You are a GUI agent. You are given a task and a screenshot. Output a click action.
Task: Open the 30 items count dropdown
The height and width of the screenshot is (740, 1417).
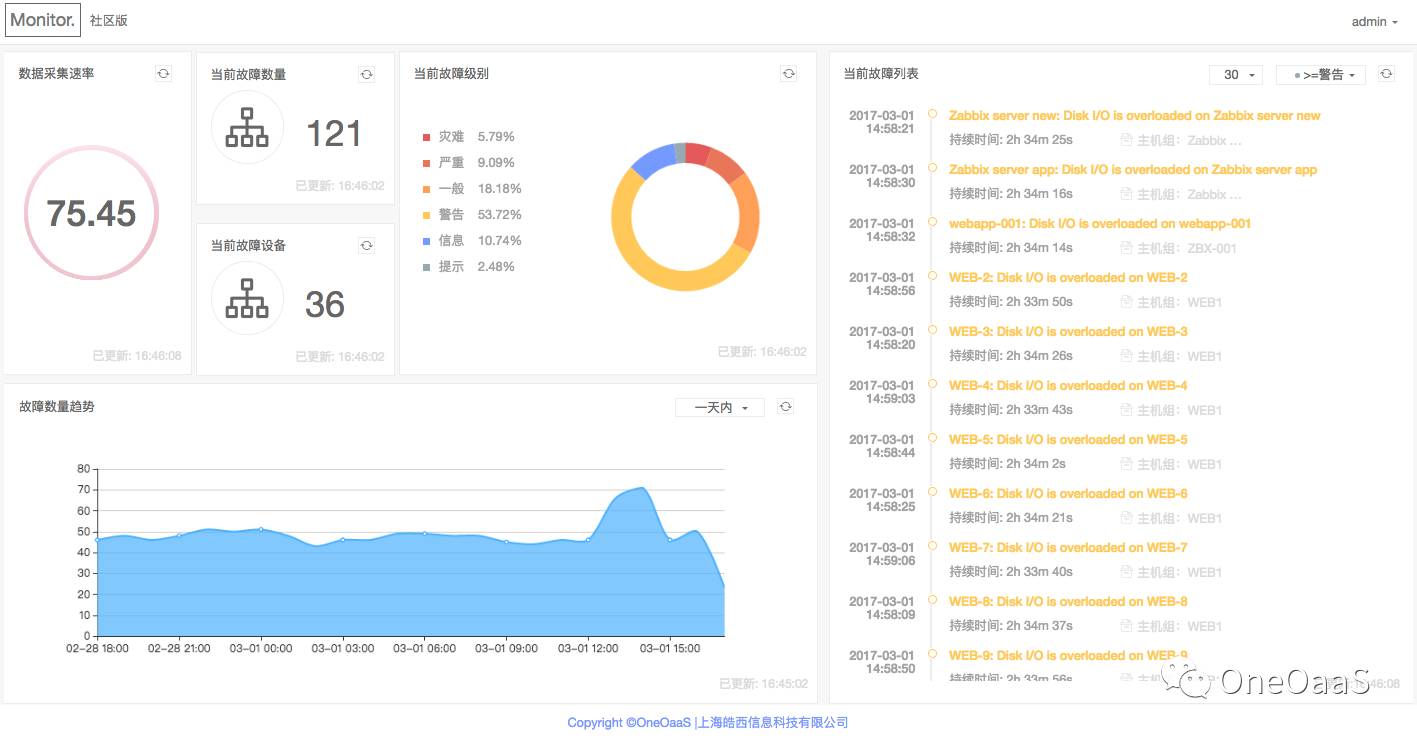[x=1237, y=75]
